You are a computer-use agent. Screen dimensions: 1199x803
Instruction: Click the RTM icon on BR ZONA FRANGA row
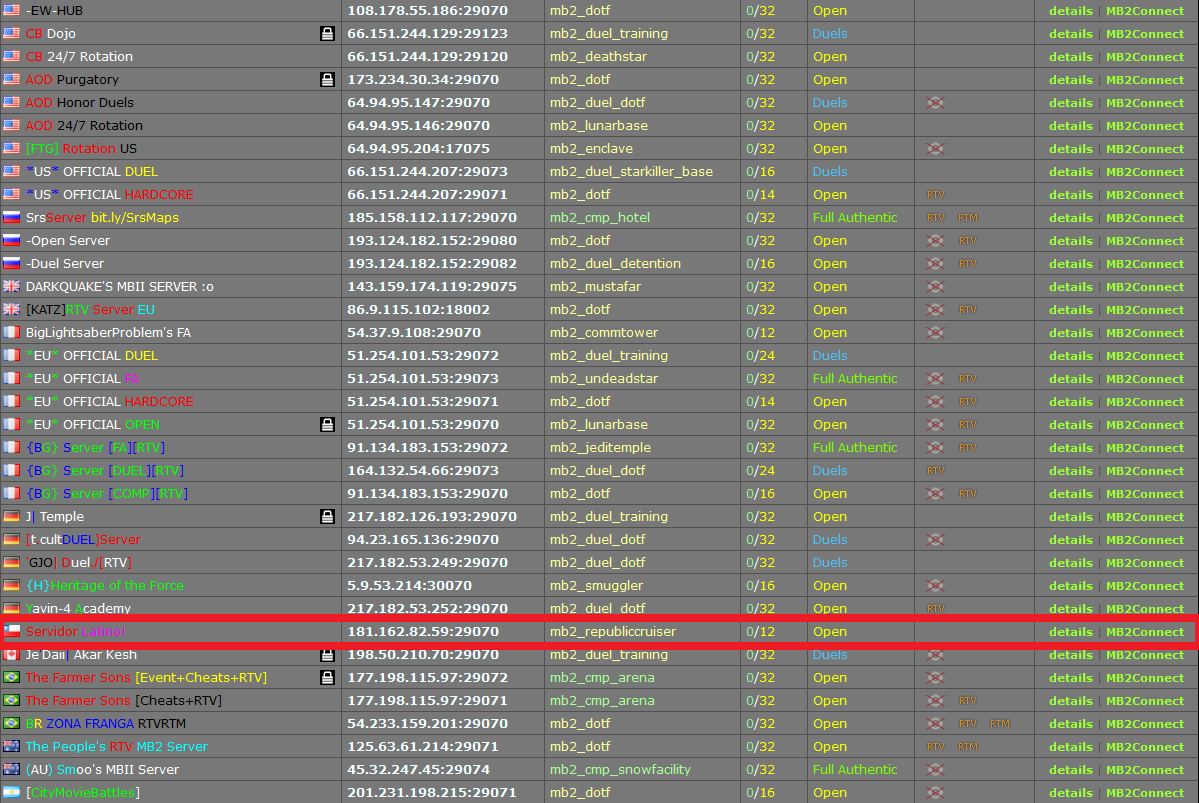point(999,724)
